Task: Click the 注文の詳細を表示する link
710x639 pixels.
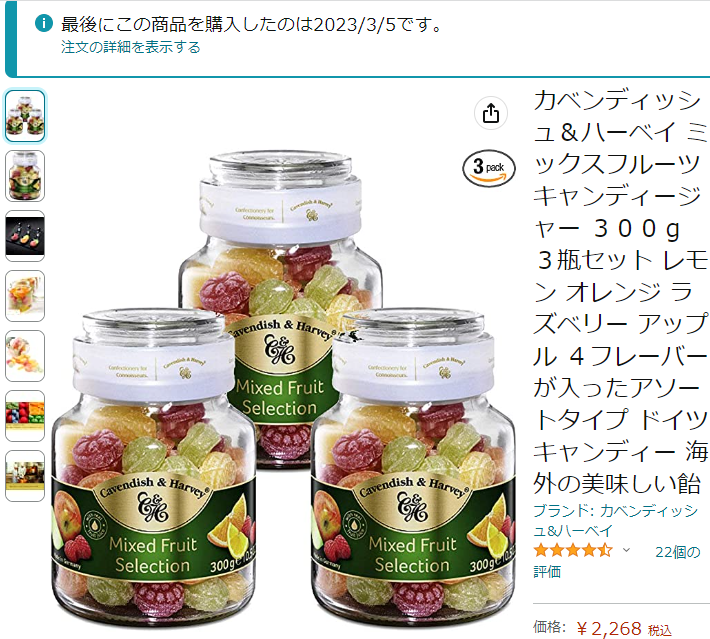Action: [130, 47]
